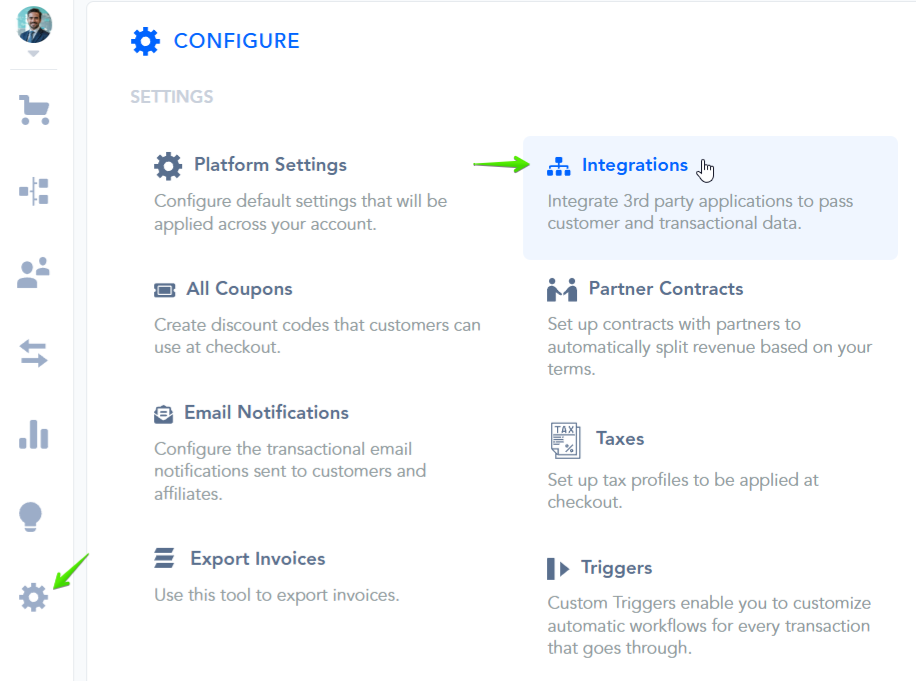
Task: Expand the dropdown arrow below profile avatar
Action: (x=33, y=53)
